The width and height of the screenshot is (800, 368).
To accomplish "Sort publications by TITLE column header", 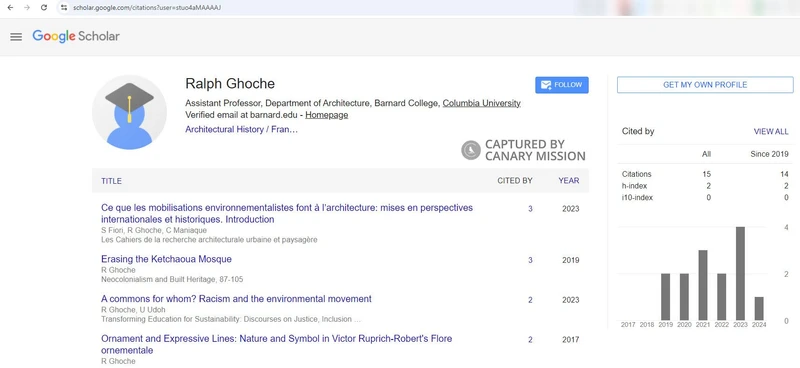I will point(111,181).
